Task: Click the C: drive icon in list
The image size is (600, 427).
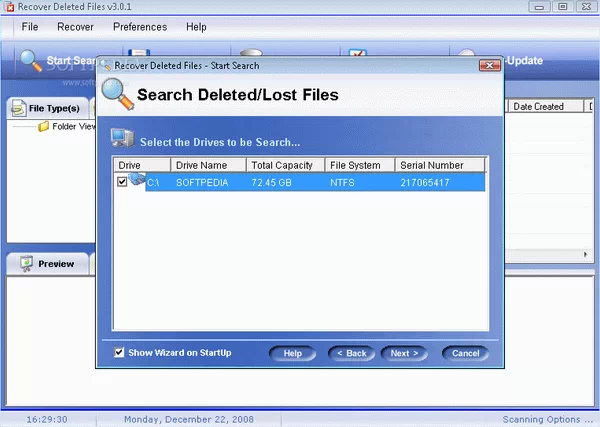Action: pyautogui.click(x=136, y=179)
